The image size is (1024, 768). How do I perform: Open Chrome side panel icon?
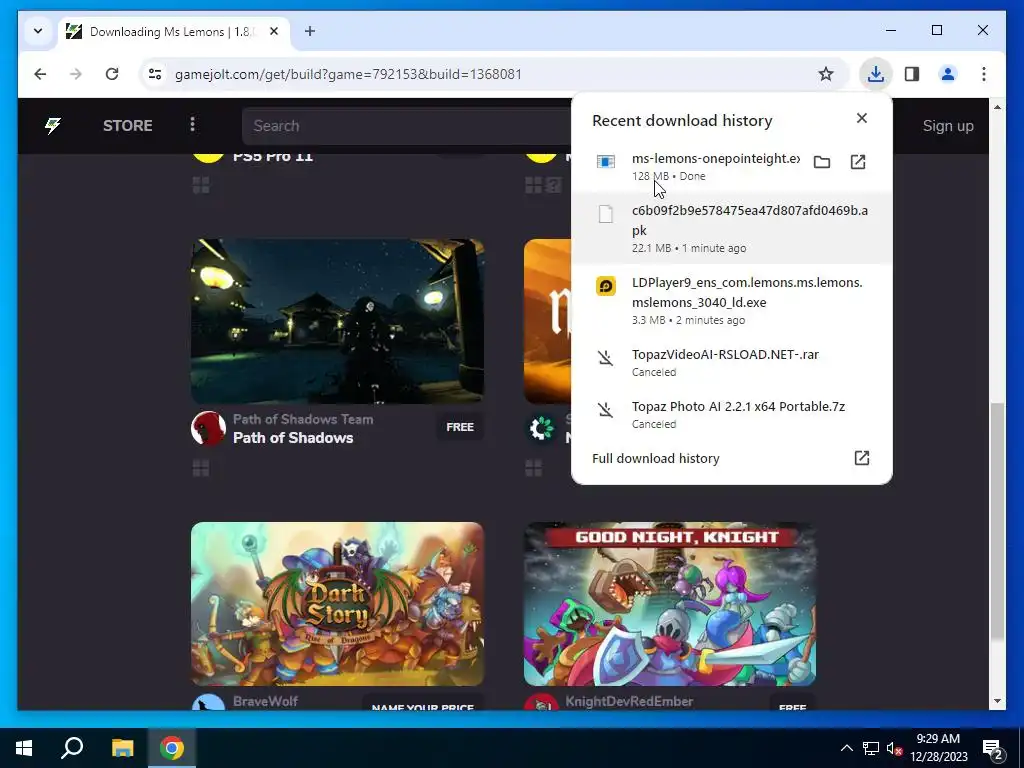[912, 74]
